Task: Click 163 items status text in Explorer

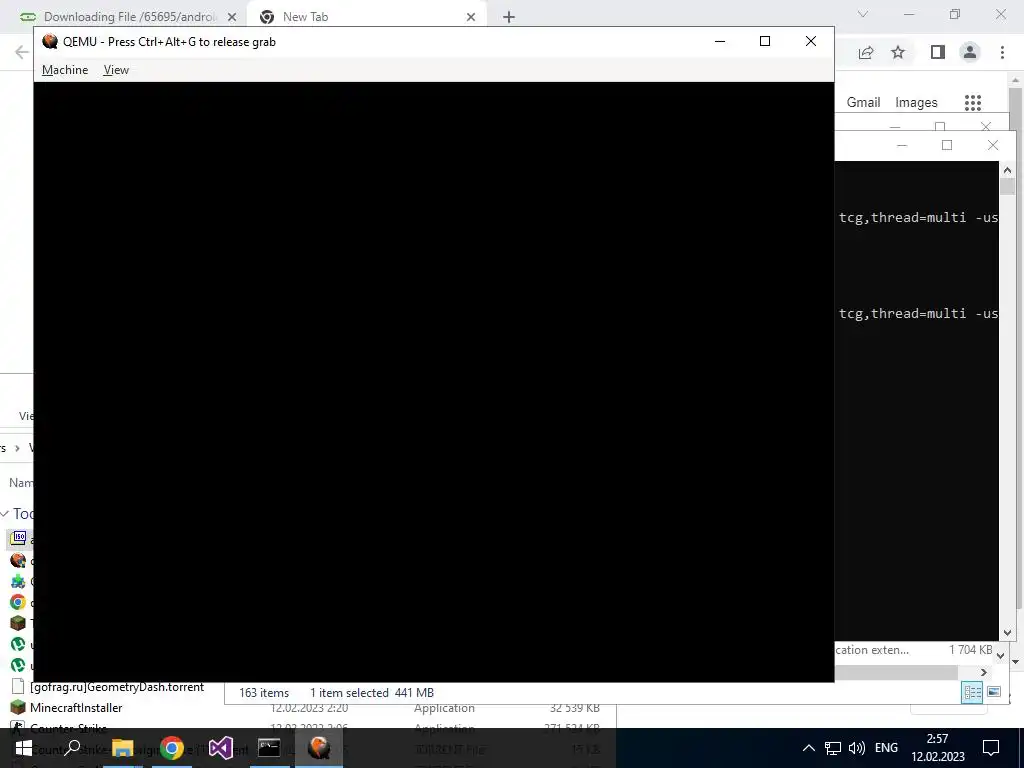Action: click(264, 693)
